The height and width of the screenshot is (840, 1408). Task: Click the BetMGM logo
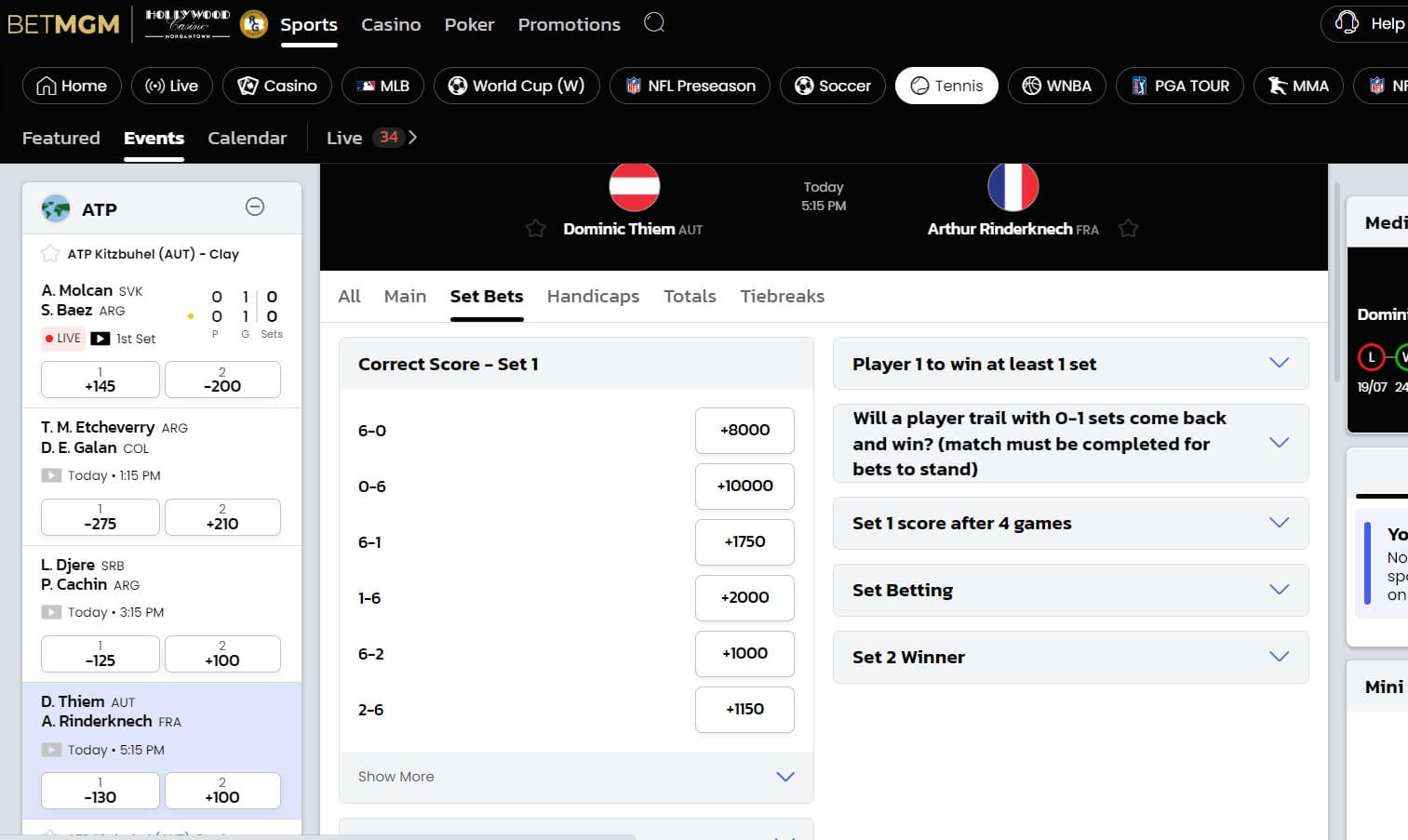(x=63, y=24)
